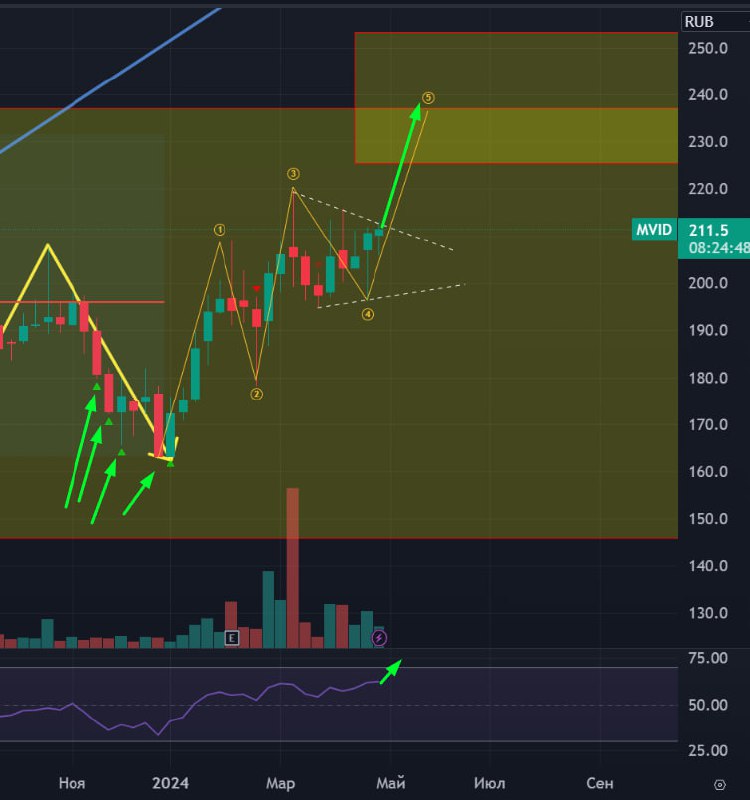The height and width of the screenshot is (800, 750).
Task: Click the MVID symbol price label
Action: pyautogui.click(x=654, y=230)
